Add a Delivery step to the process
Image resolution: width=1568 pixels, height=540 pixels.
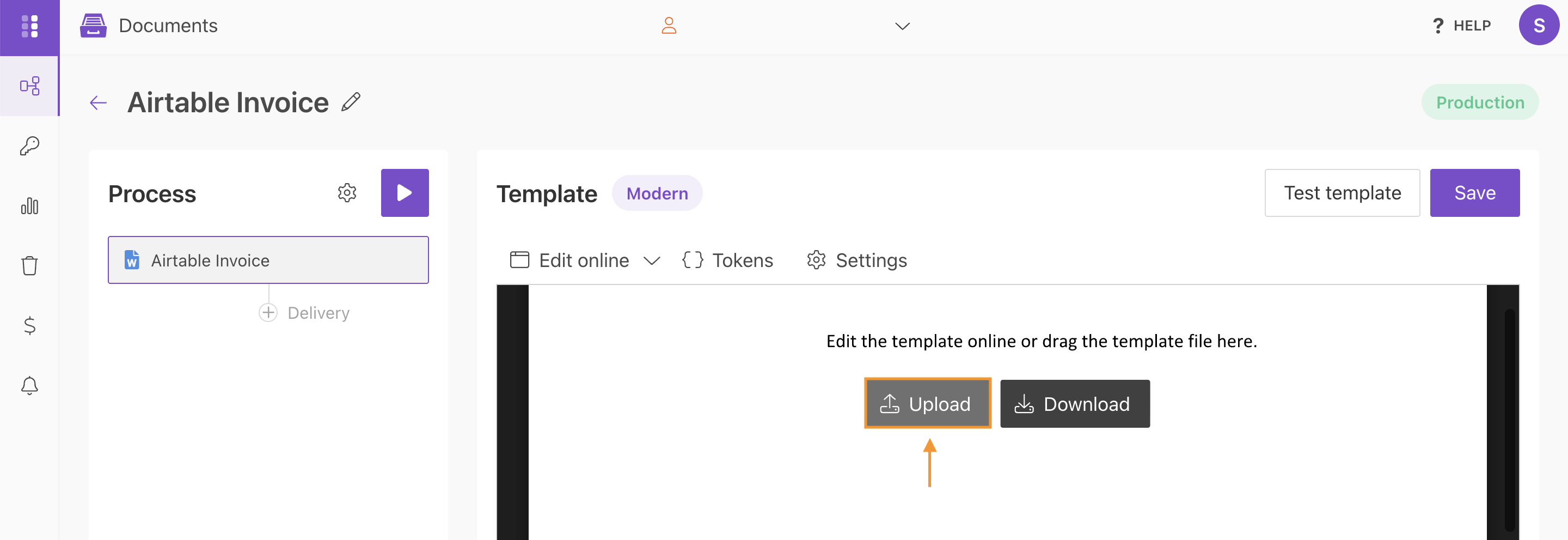click(x=268, y=312)
